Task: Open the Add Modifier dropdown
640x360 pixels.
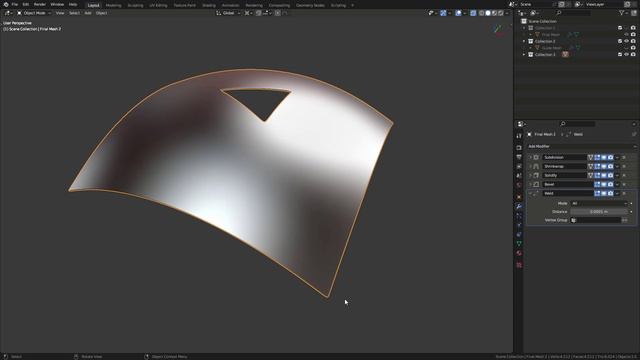Action: pyautogui.click(x=581, y=147)
